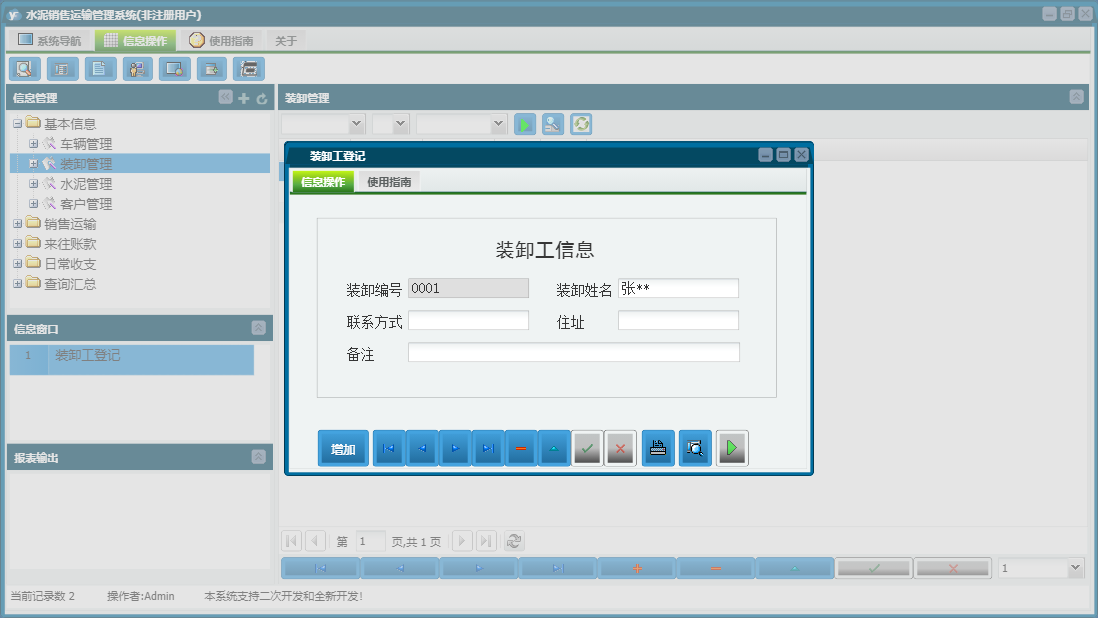Select the person lookup icon beside the green arrow
The width and height of the screenshot is (1098, 618).
pos(553,123)
